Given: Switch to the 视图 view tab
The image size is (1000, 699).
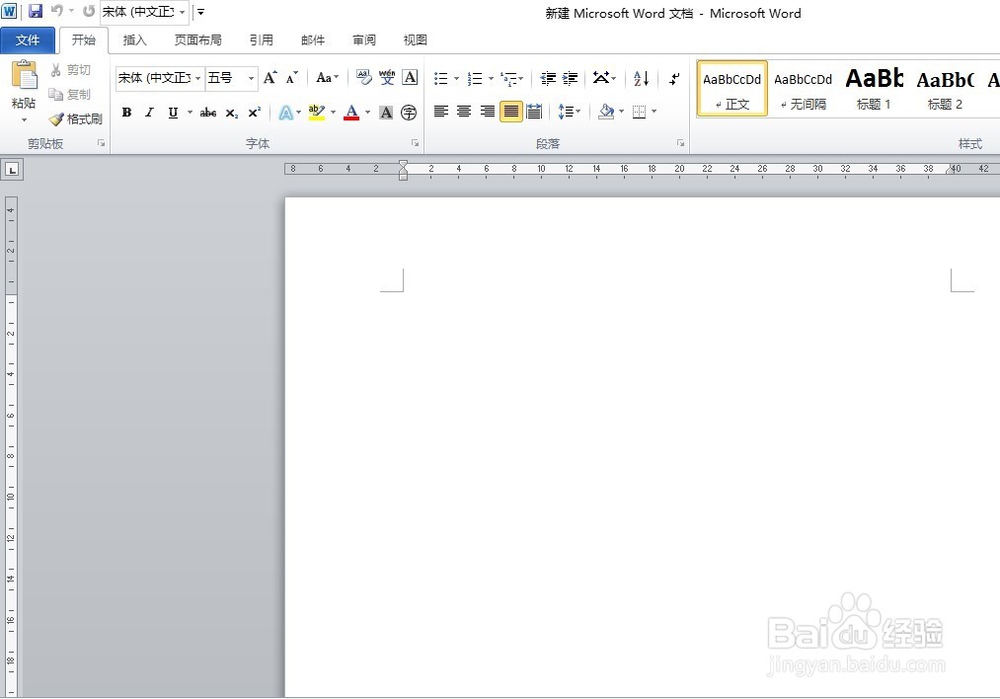Looking at the screenshot, I should click(x=415, y=40).
